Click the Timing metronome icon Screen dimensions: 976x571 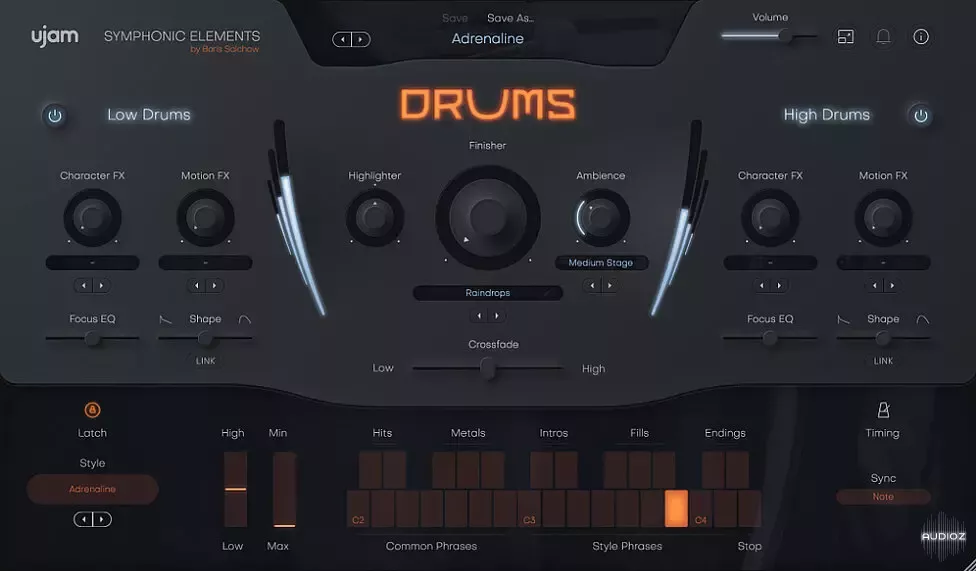tap(883, 410)
